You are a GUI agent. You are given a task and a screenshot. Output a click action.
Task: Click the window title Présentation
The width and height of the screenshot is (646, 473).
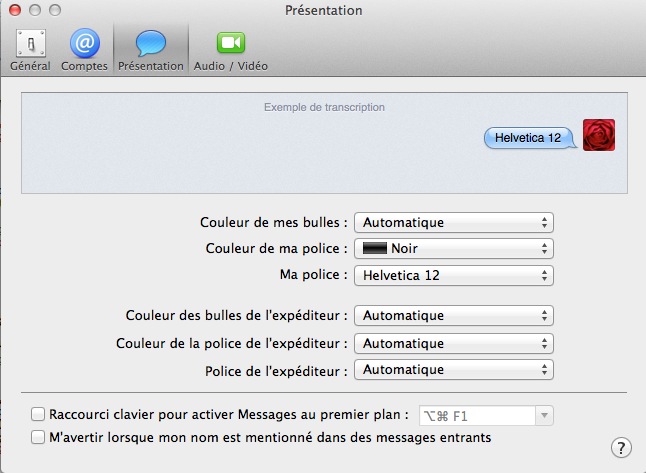pos(323,10)
